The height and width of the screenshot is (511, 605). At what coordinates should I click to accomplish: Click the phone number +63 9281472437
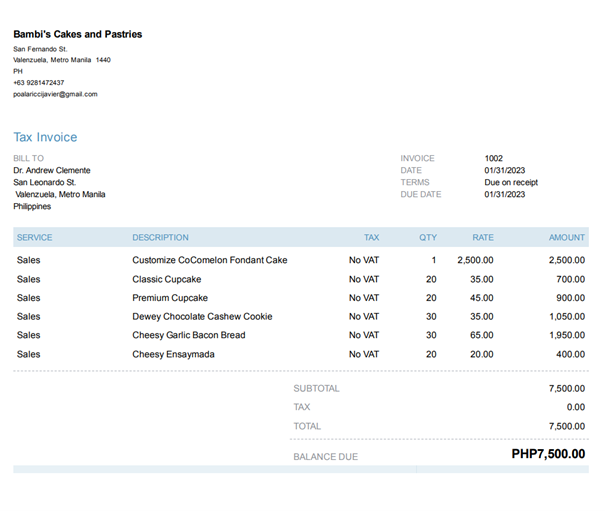tap(39, 83)
